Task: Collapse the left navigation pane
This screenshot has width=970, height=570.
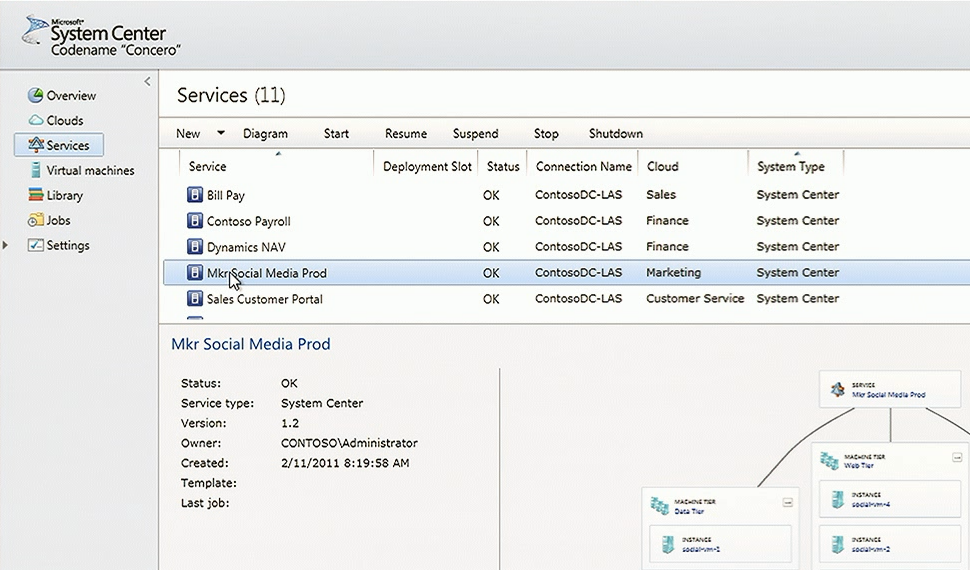Action: (x=147, y=81)
